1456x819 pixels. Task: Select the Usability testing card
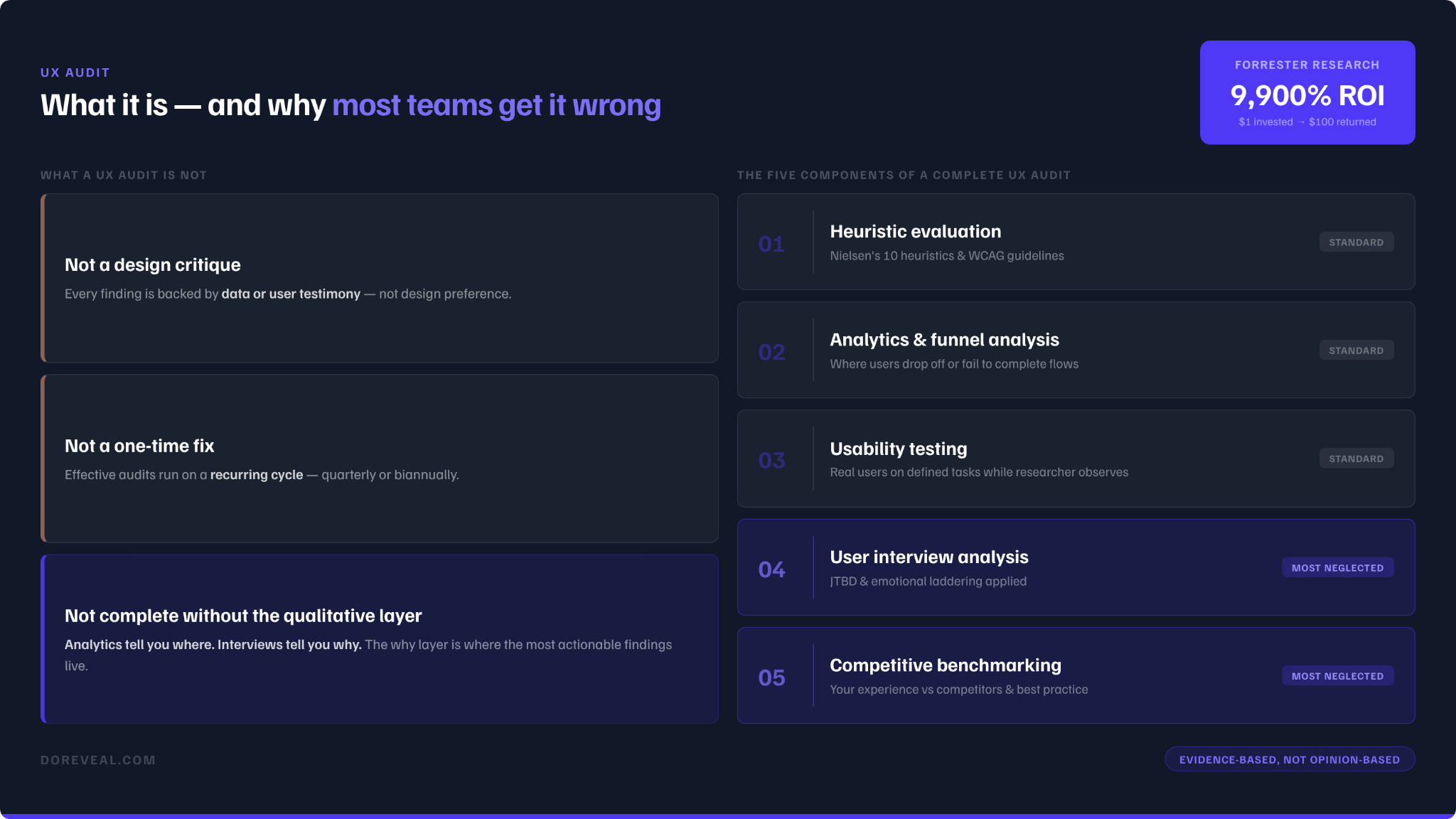click(1076, 459)
